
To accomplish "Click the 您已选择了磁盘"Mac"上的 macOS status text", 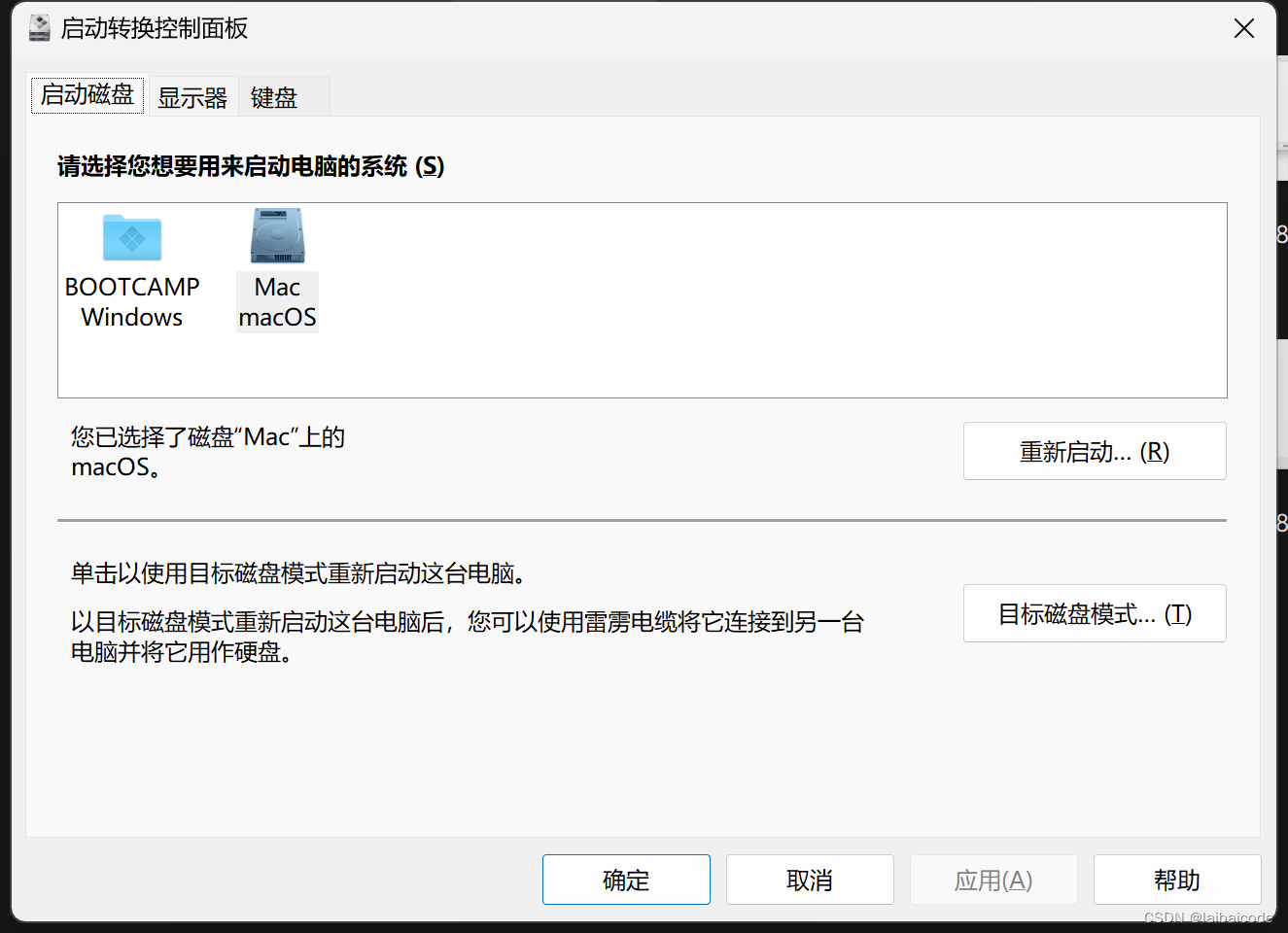I will pos(208,452).
